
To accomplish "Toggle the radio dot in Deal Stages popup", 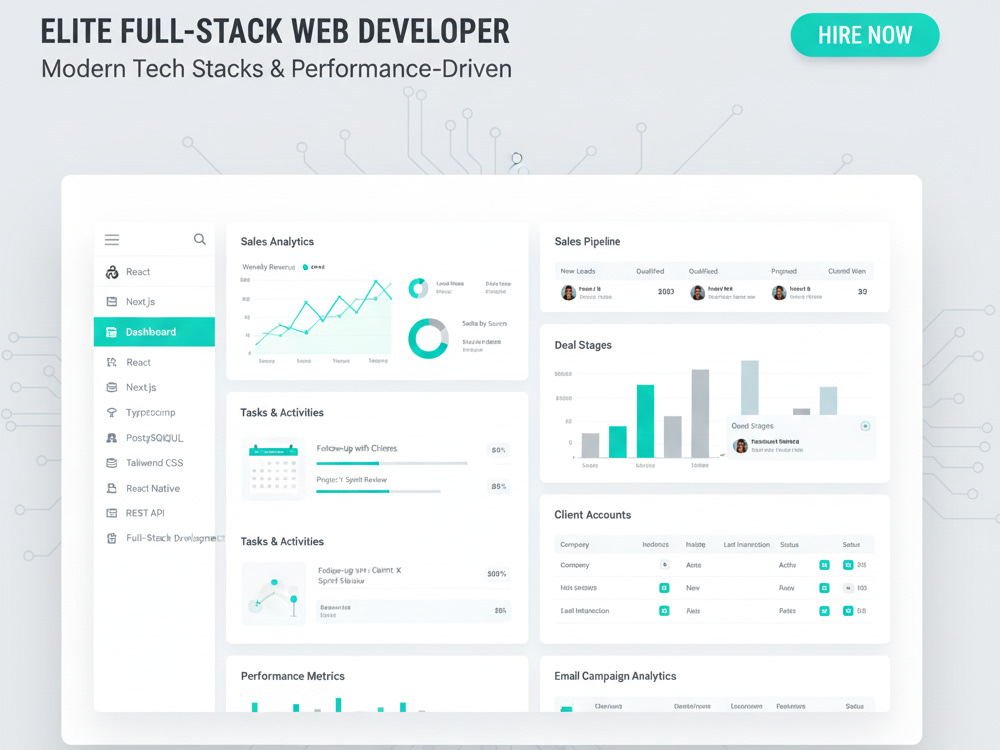I will pos(865,426).
